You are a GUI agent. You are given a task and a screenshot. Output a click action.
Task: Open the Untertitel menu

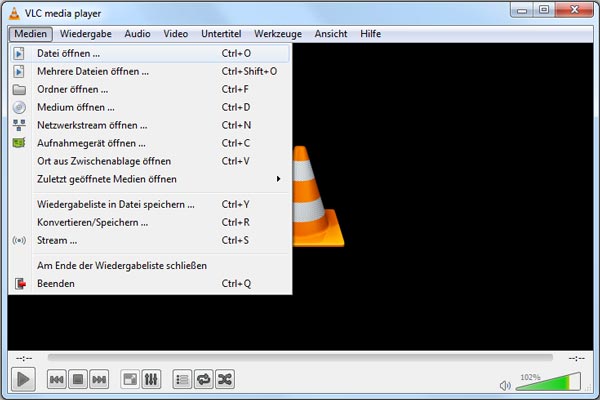pos(221,34)
